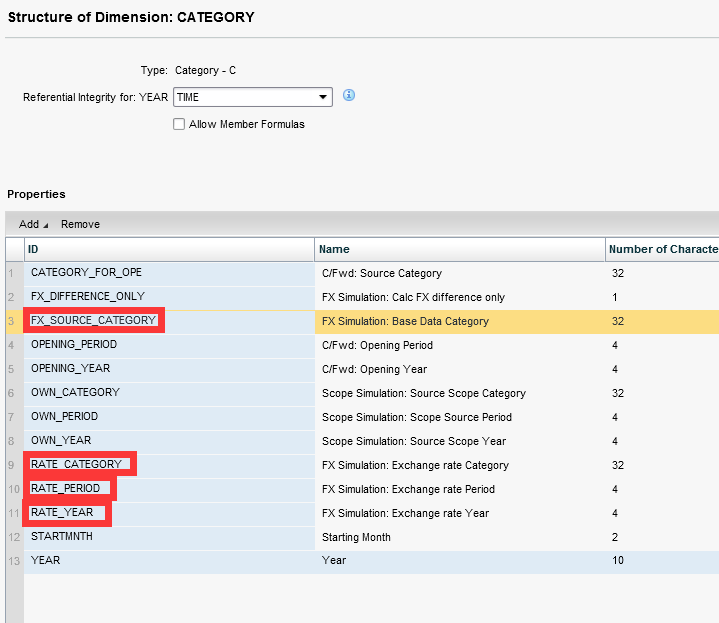Select the RATE_YEAR property ID
Image resolution: width=719 pixels, height=623 pixels.
click(63, 513)
